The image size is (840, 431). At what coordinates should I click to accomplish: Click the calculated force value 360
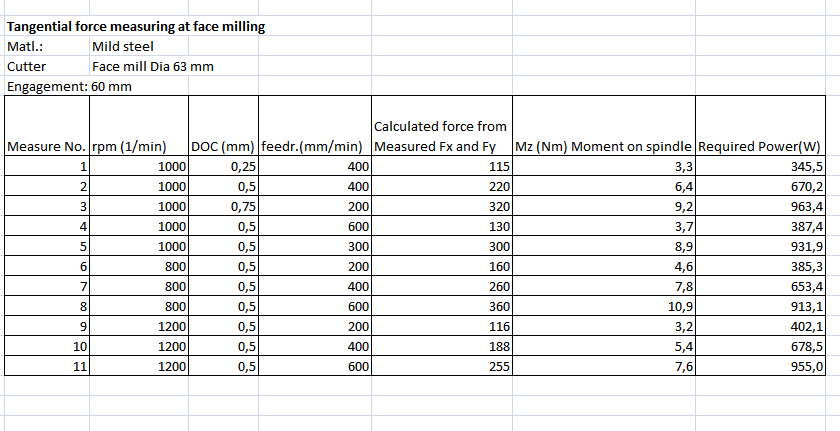(441, 307)
